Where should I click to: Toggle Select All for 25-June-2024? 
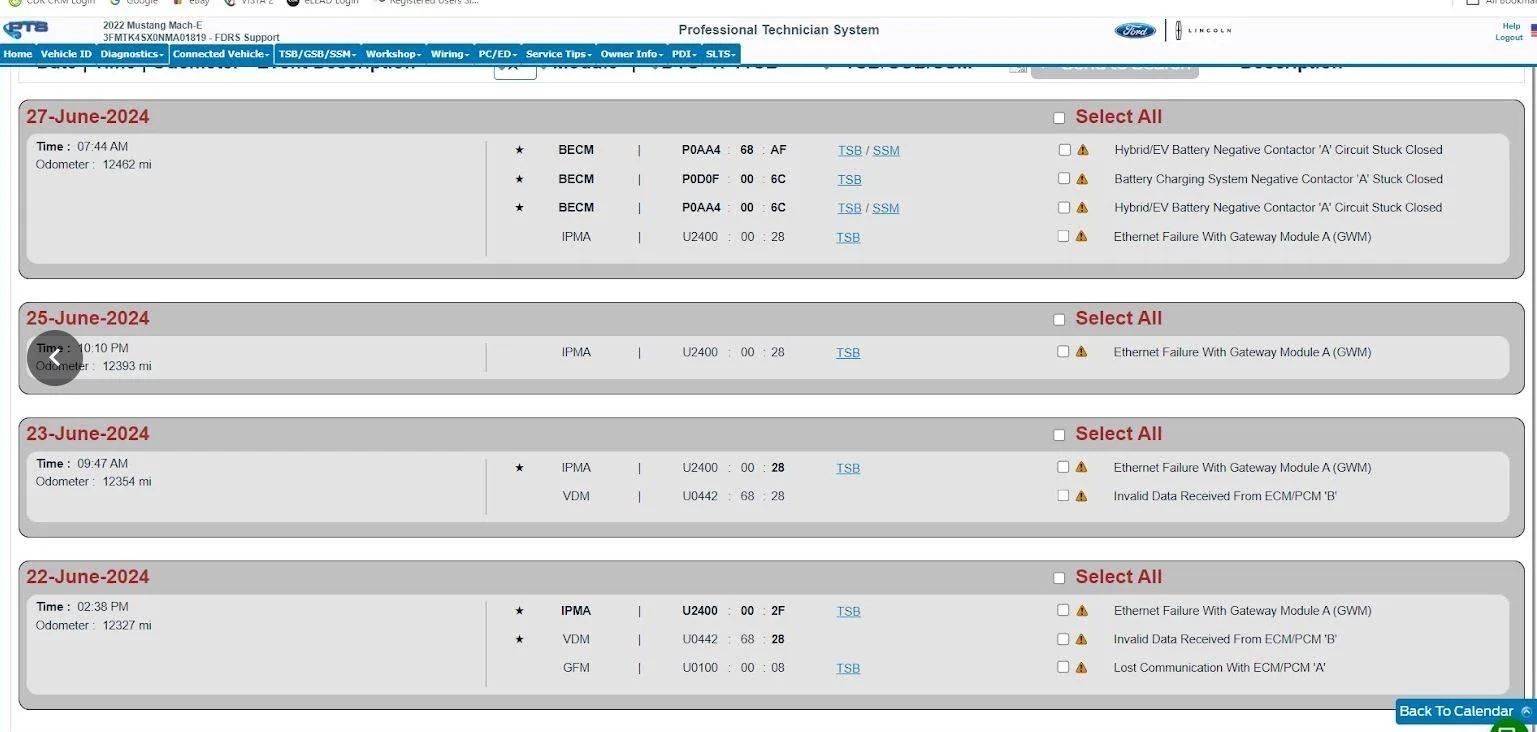(x=1059, y=320)
